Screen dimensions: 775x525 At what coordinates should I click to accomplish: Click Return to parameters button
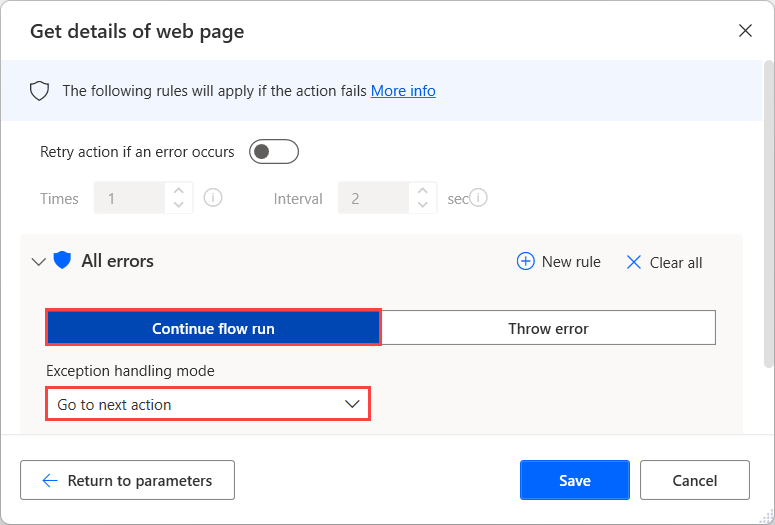coord(128,480)
